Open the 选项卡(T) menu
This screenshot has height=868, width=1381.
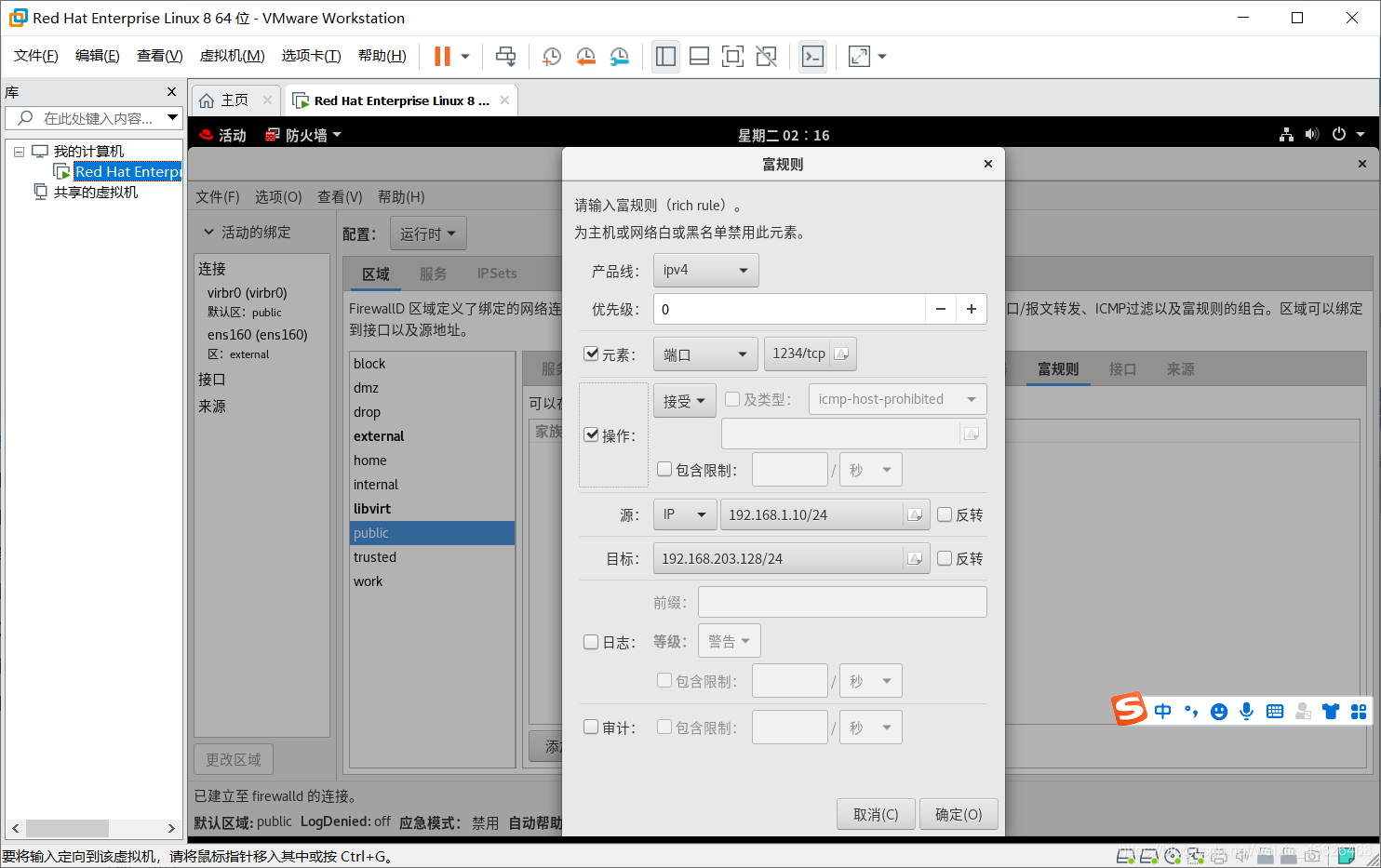(x=312, y=56)
